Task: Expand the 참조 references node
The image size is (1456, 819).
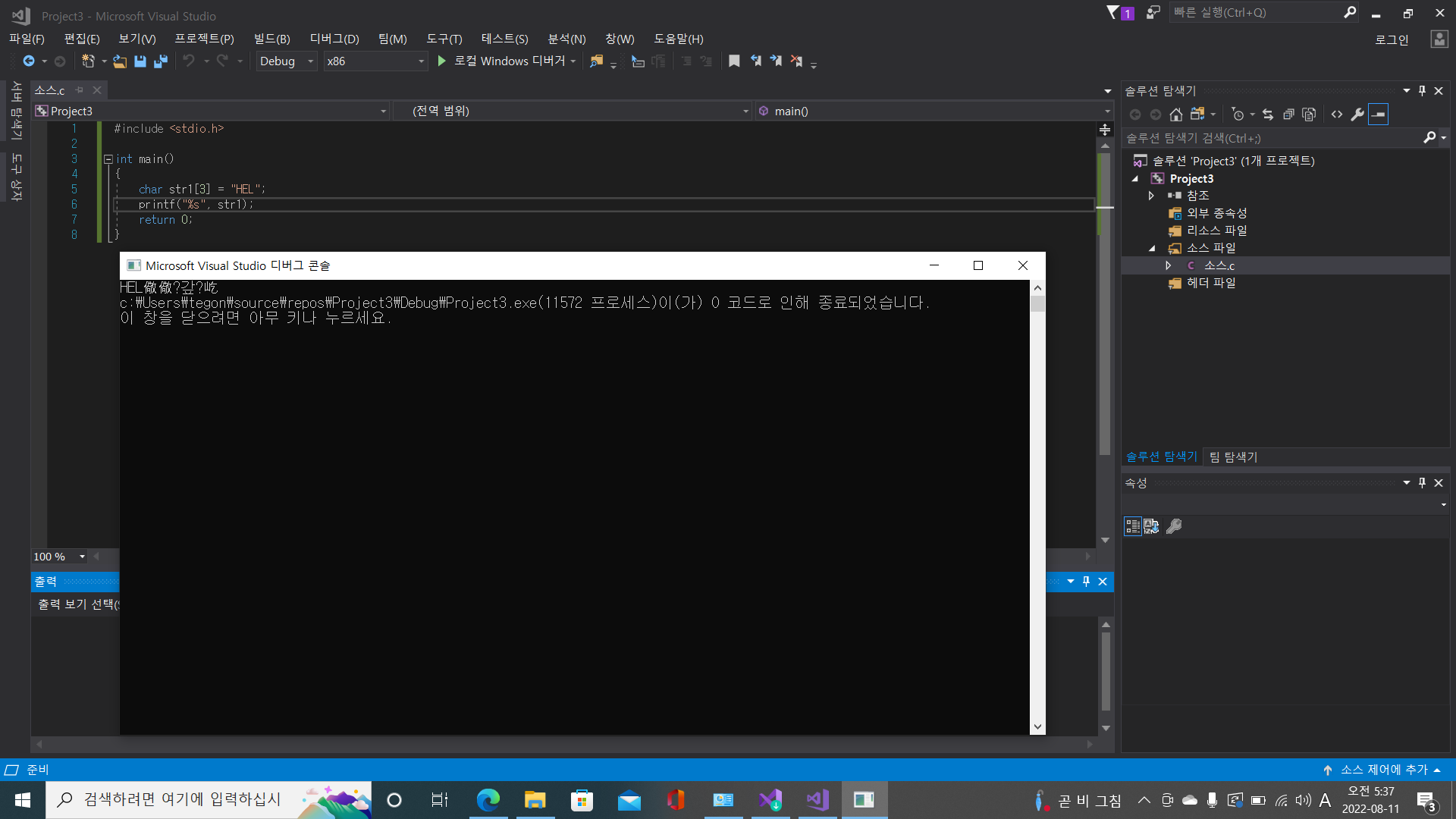Action: tap(1151, 196)
